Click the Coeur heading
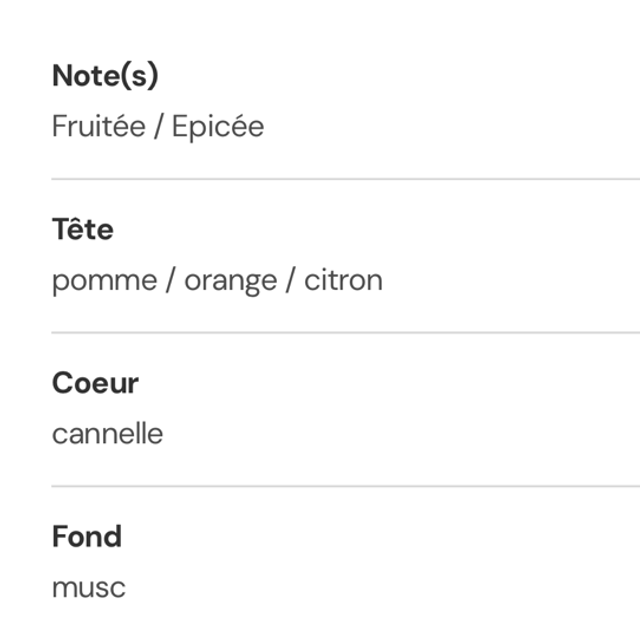Image resolution: width=640 pixels, height=639 pixels. [95, 383]
